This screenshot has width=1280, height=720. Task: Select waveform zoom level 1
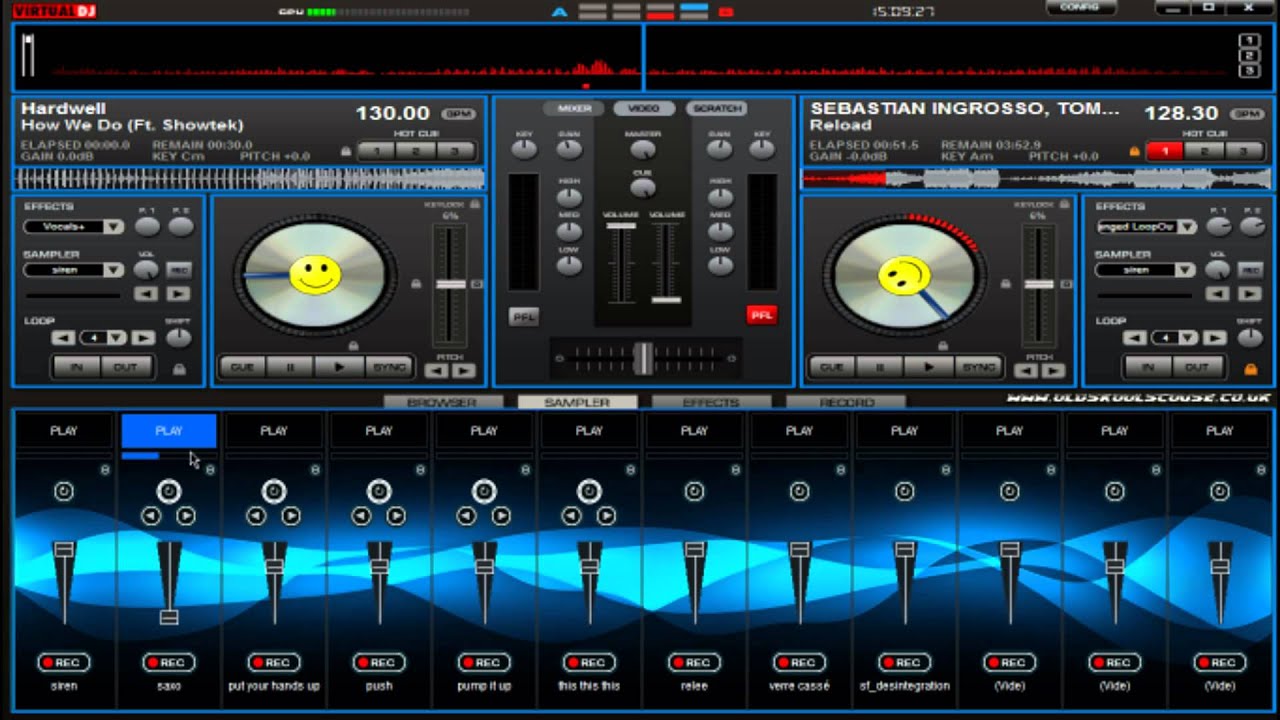pos(1248,41)
